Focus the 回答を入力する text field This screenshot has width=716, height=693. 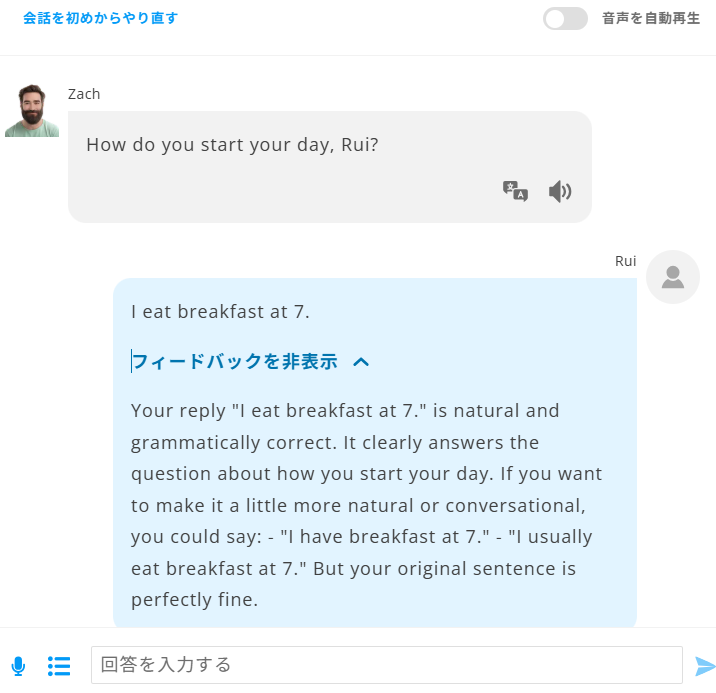[386, 665]
